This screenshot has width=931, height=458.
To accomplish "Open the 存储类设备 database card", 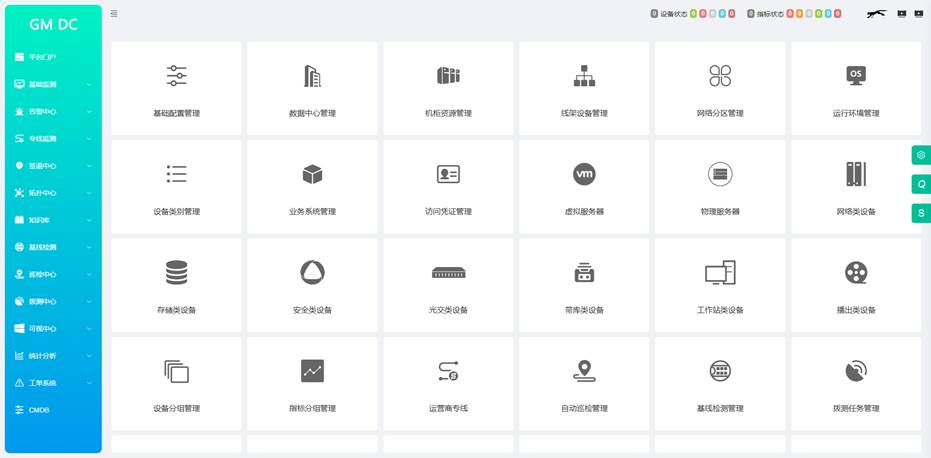I will click(176, 286).
